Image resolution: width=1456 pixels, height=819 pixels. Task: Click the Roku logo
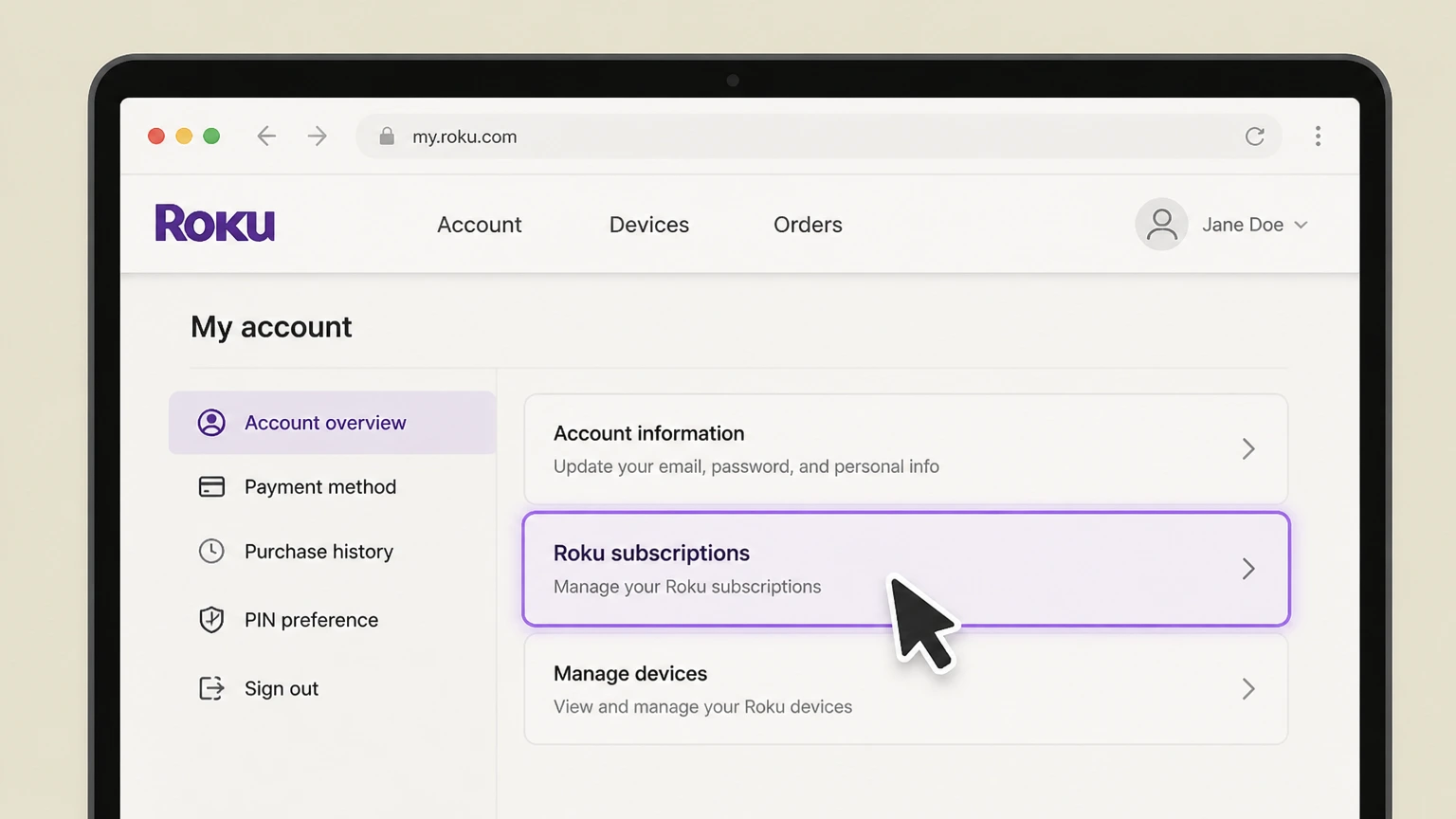tap(215, 224)
